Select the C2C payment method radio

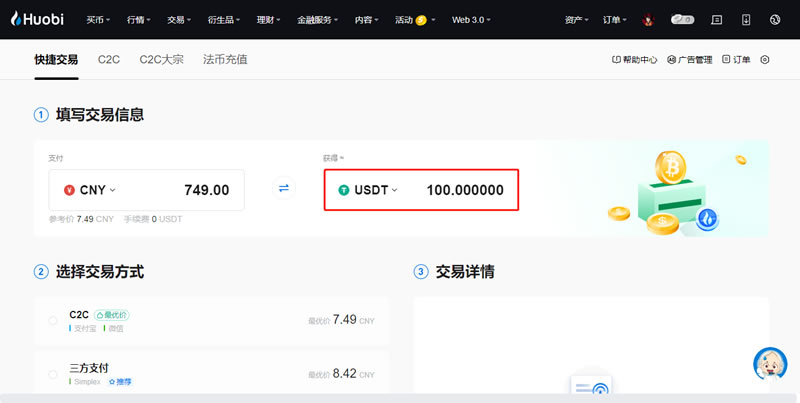point(53,320)
